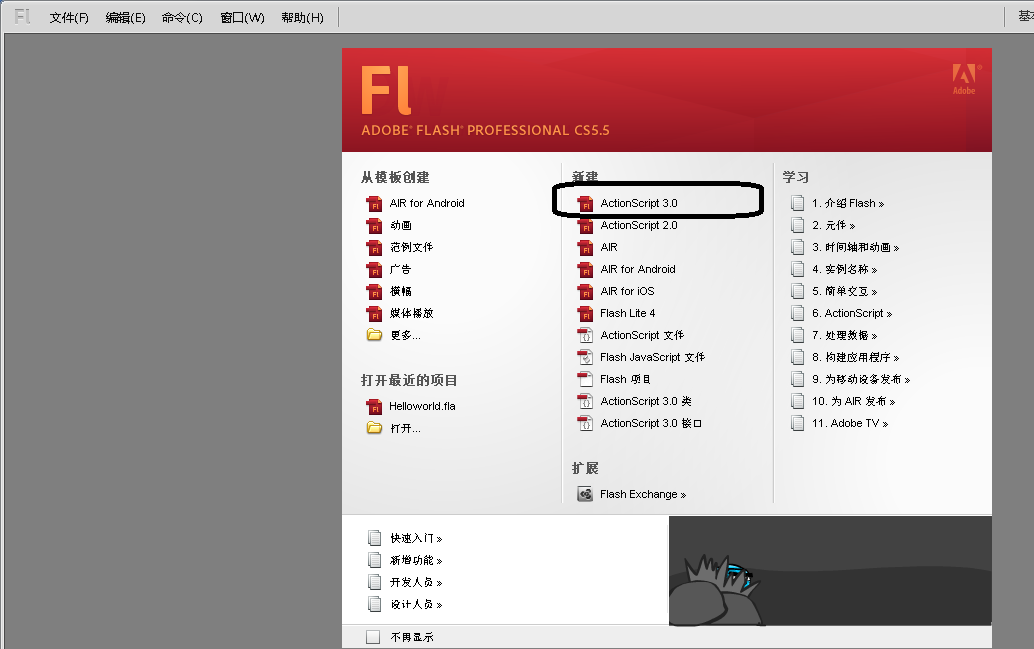Open the 开发人员 link
1034x649 pixels.
pyautogui.click(x=416, y=582)
